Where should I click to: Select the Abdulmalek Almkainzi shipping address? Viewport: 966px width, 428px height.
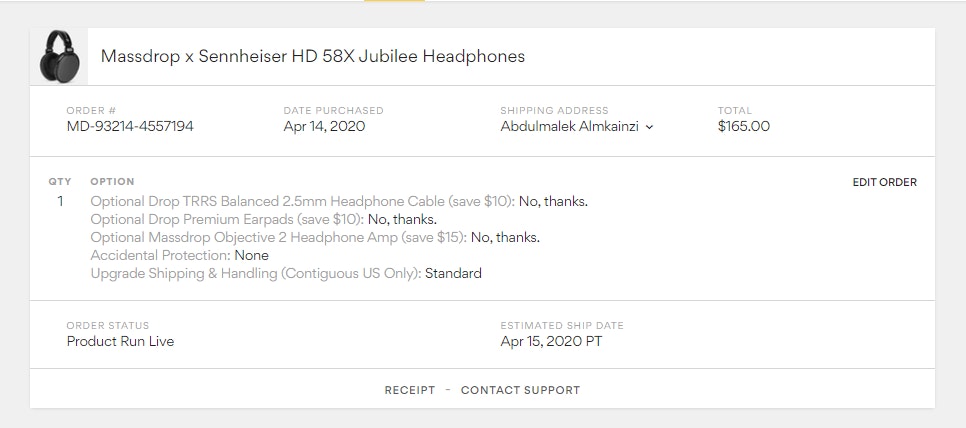(x=570, y=127)
